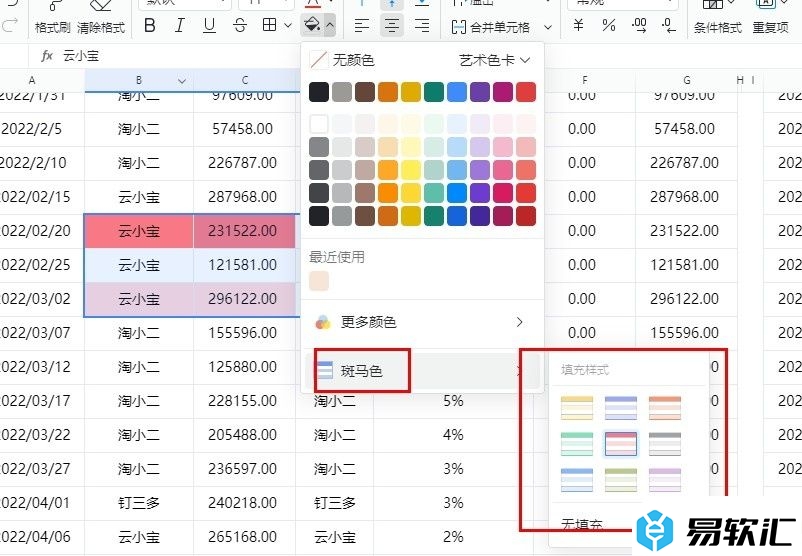Collapse the fill color dropdown arrow
802x556 pixels.
click(330, 25)
